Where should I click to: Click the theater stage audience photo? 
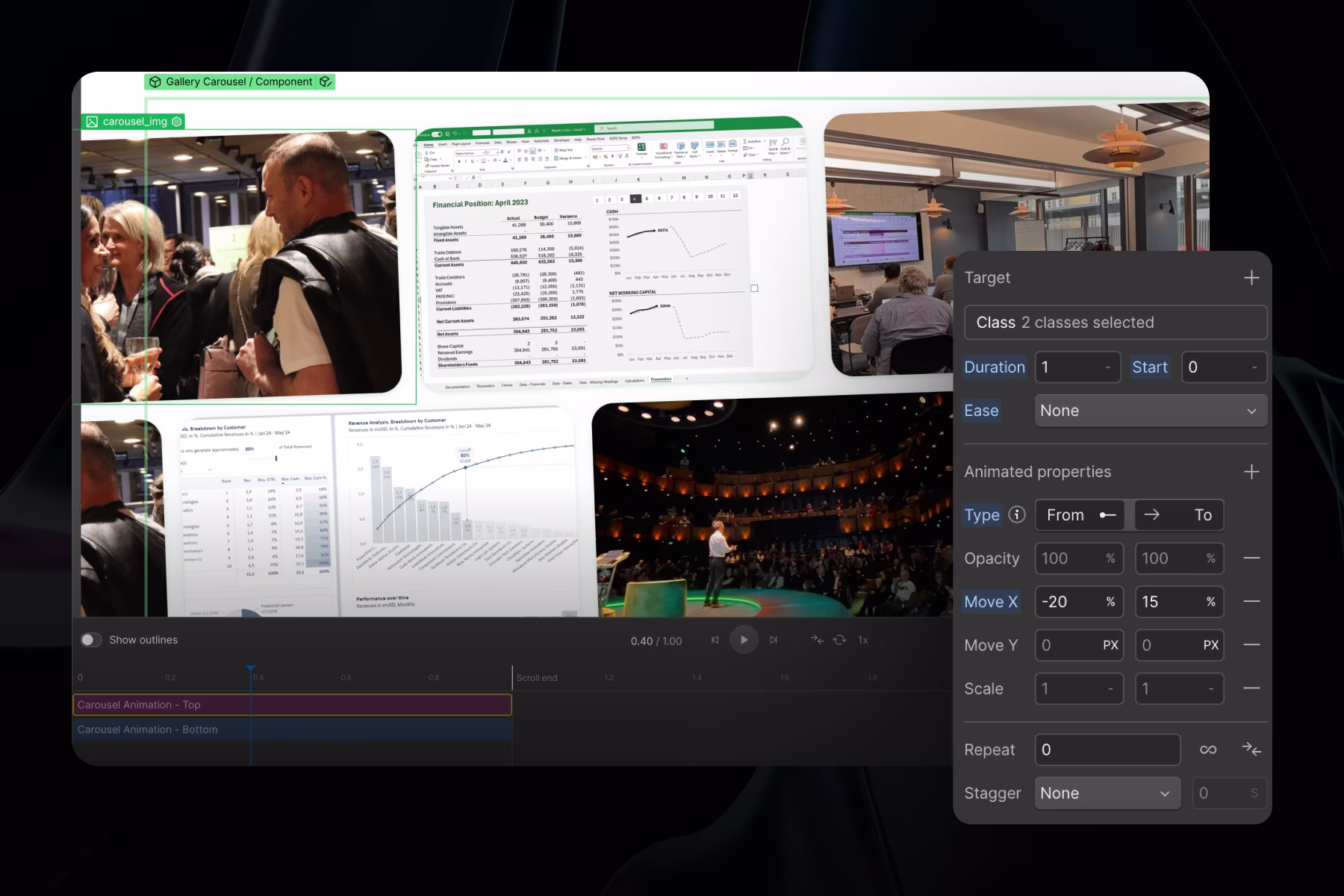773,509
